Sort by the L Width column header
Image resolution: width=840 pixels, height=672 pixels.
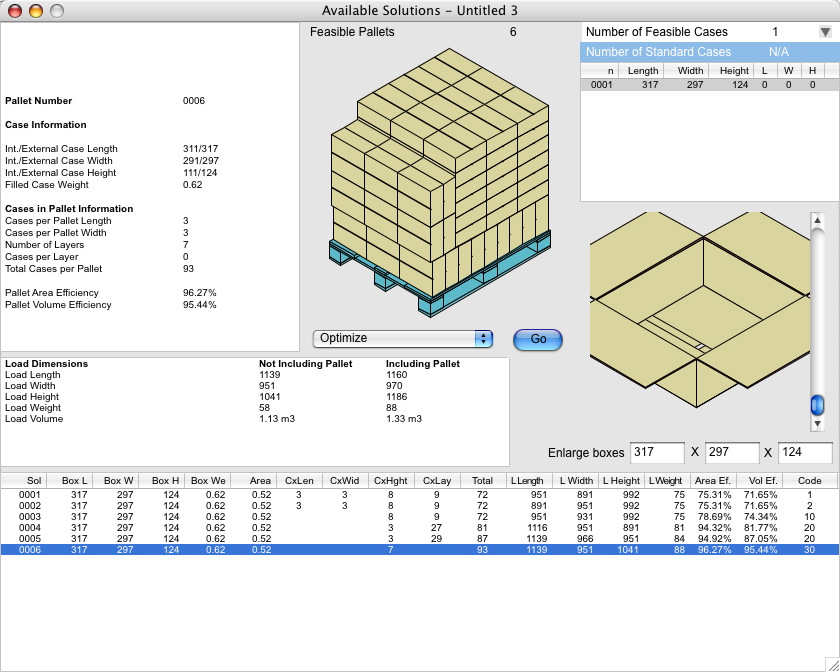click(574, 481)
